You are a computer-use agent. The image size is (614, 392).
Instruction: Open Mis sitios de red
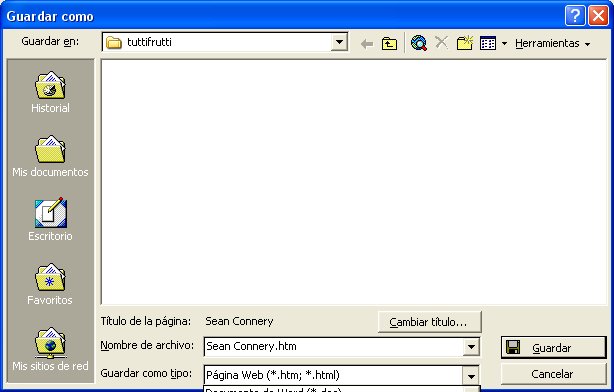(x=50, y=349)
